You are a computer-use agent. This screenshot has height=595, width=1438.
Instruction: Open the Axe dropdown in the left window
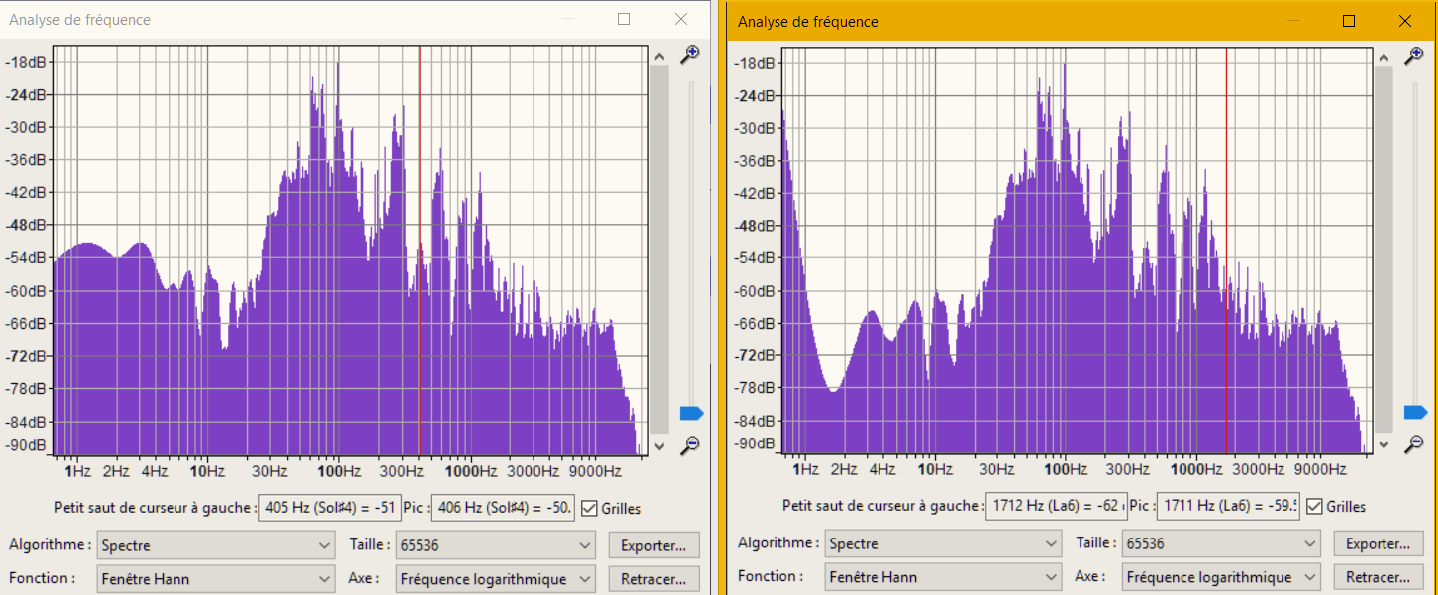point(496,579)
